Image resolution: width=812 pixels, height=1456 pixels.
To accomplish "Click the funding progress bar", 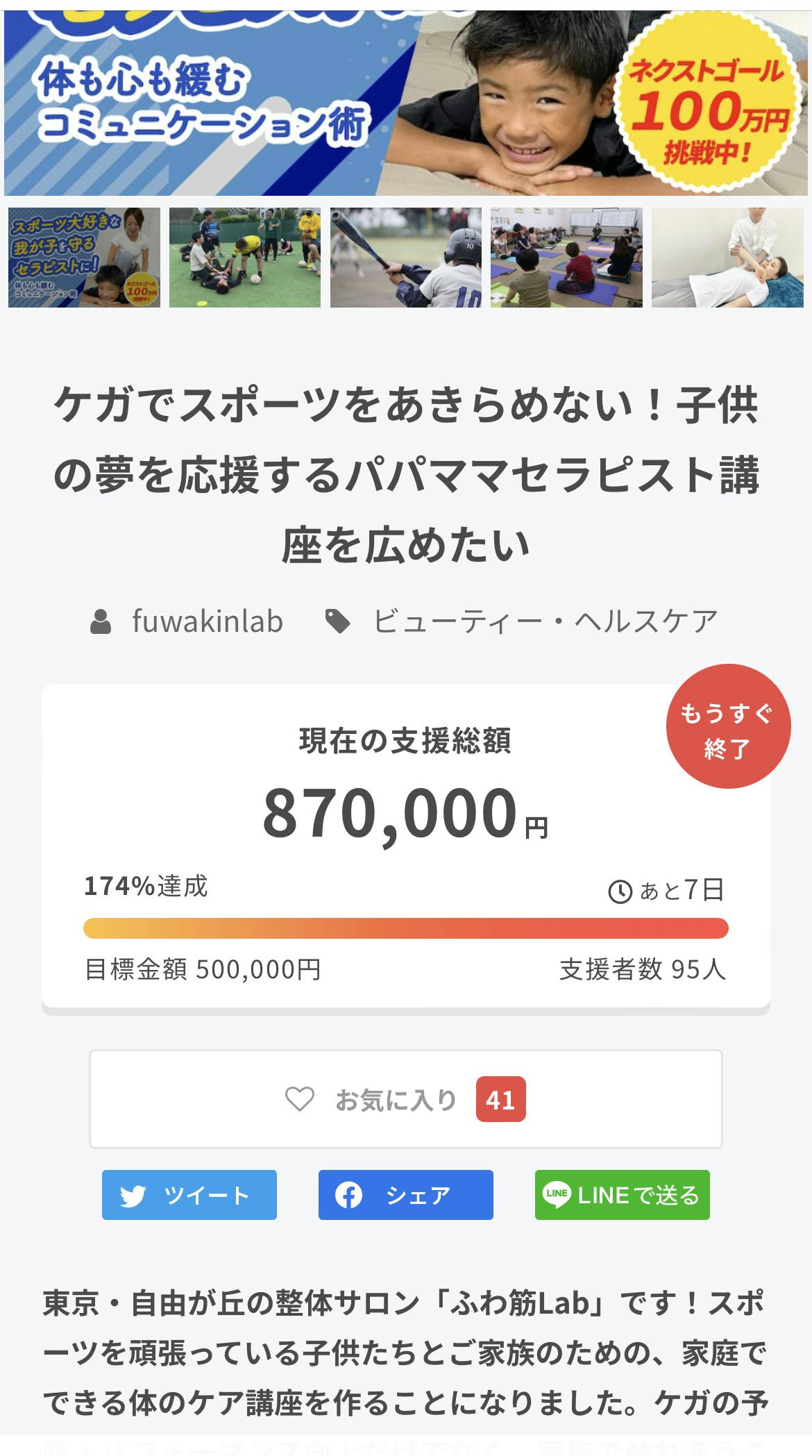I will click(405, 928).
